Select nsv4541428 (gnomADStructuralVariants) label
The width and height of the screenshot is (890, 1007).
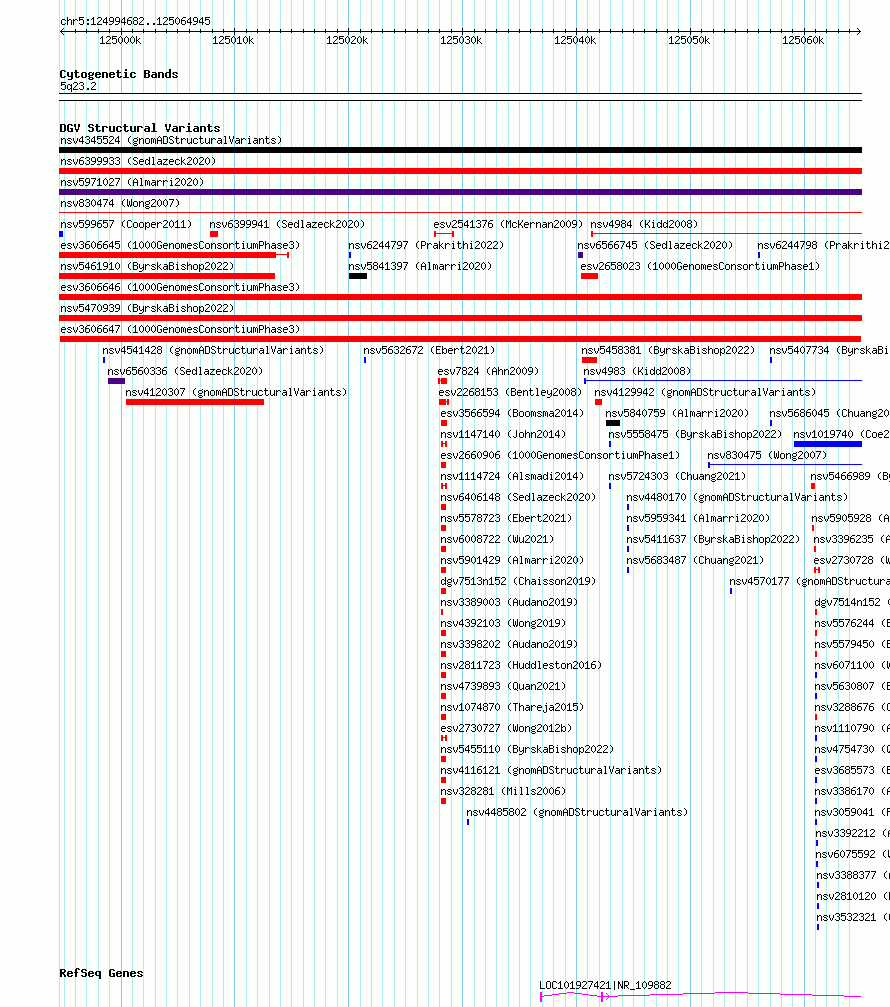coord(213,351)
